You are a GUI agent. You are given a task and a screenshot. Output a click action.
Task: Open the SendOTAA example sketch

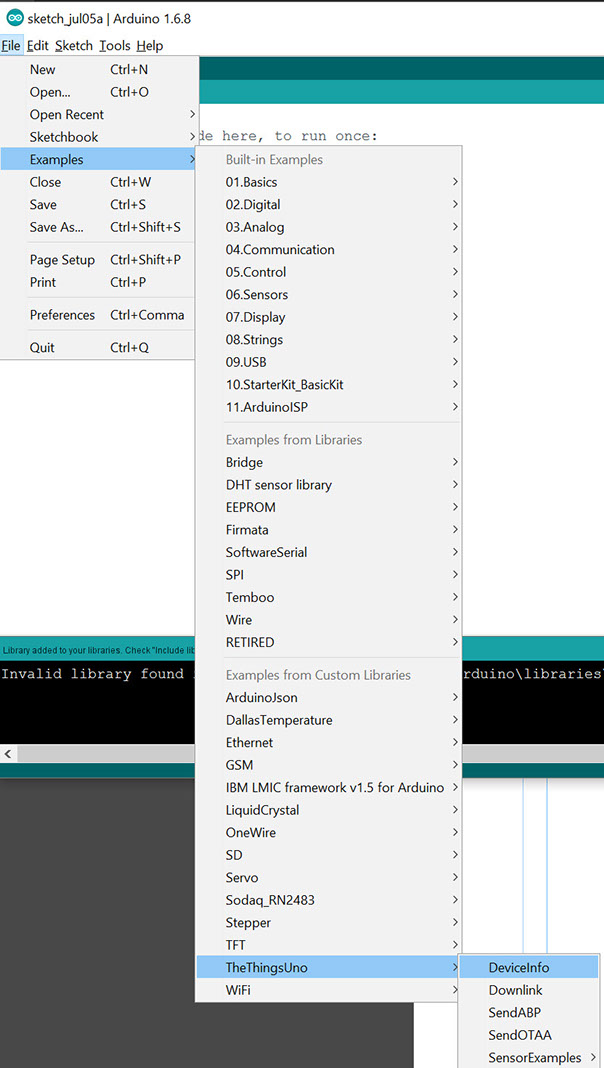(x=529, y=1035)
